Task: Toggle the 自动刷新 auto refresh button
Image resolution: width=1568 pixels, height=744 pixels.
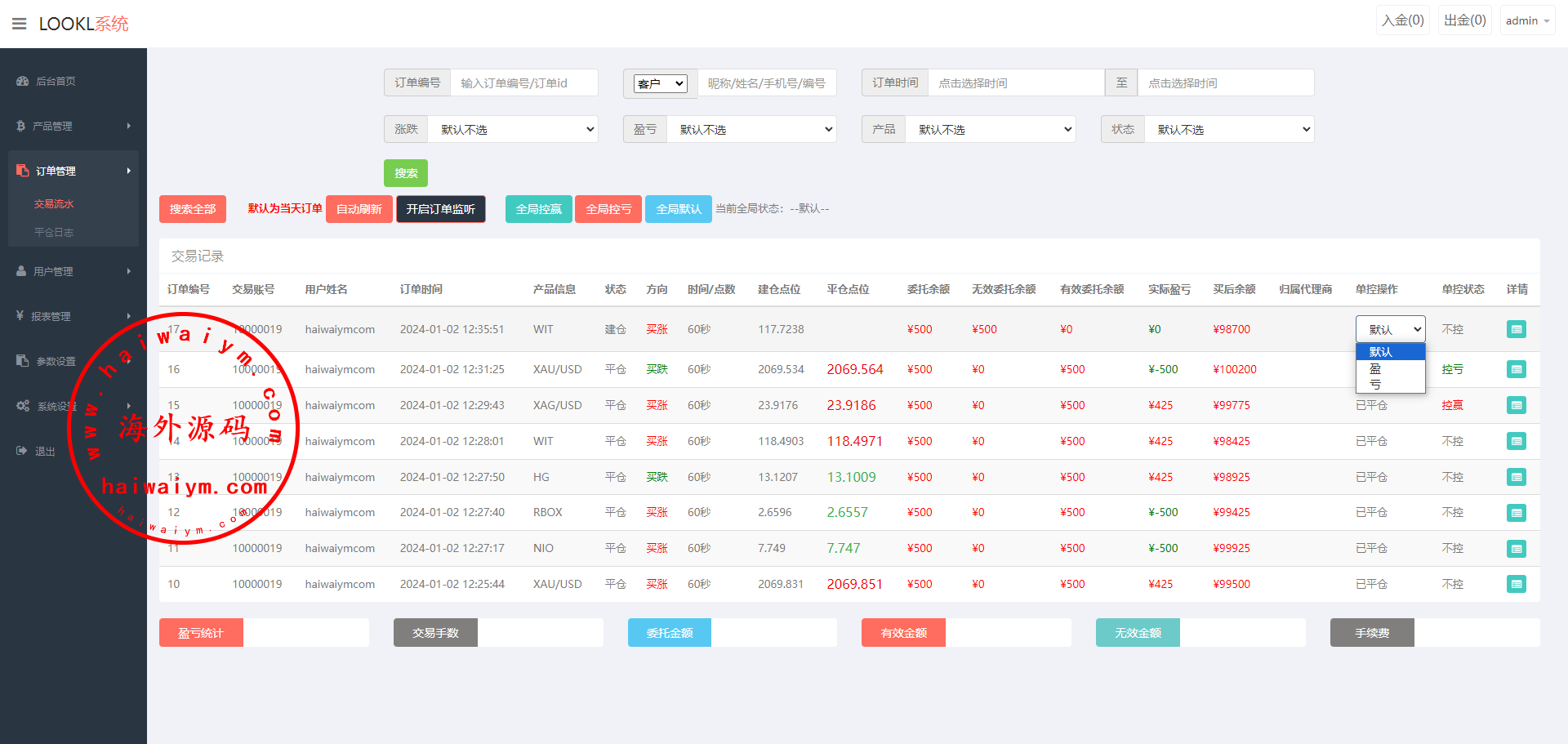Action: [x=359, y=209]
